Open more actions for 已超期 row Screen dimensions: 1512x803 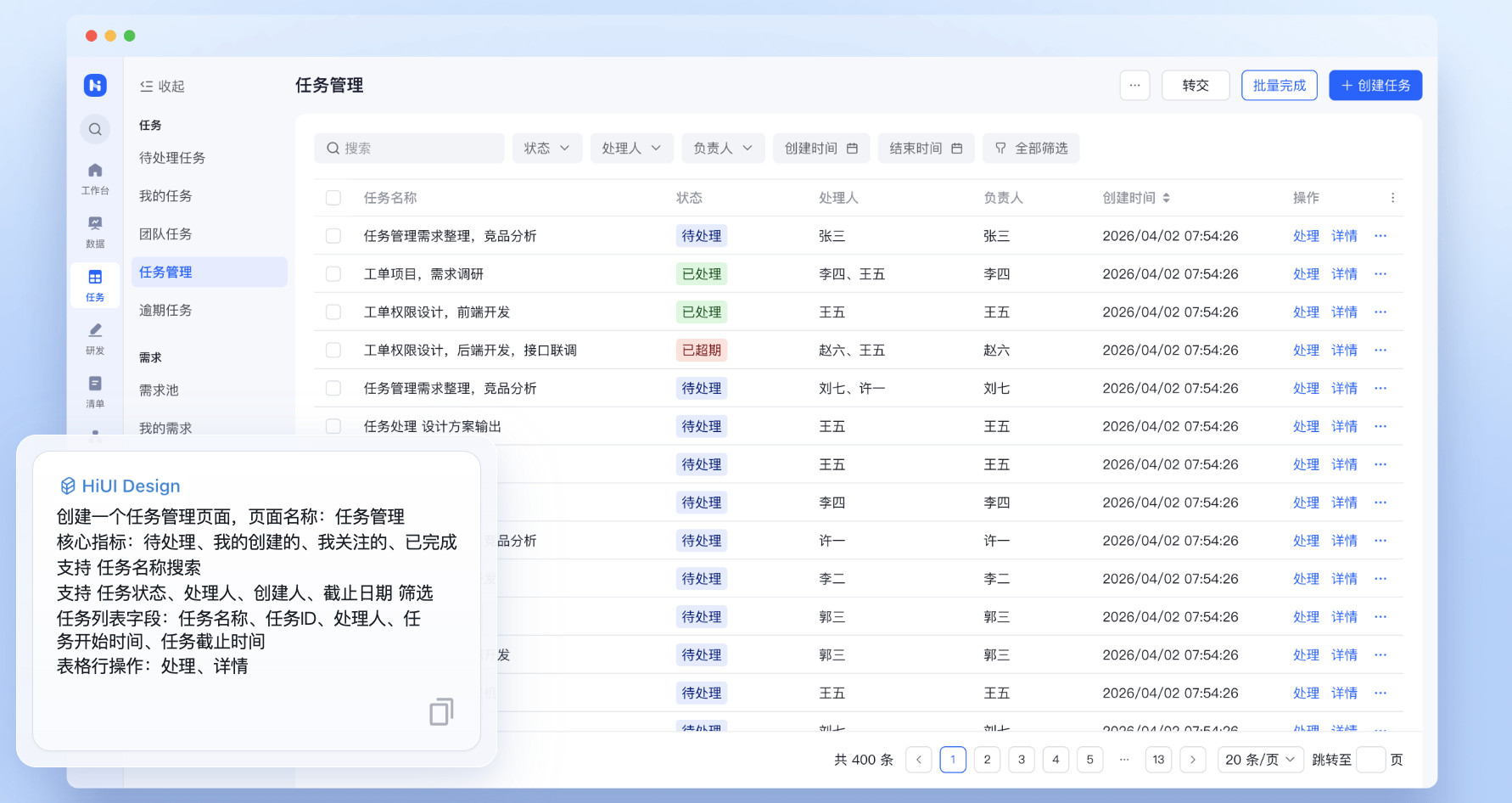tap(1380, 351)
